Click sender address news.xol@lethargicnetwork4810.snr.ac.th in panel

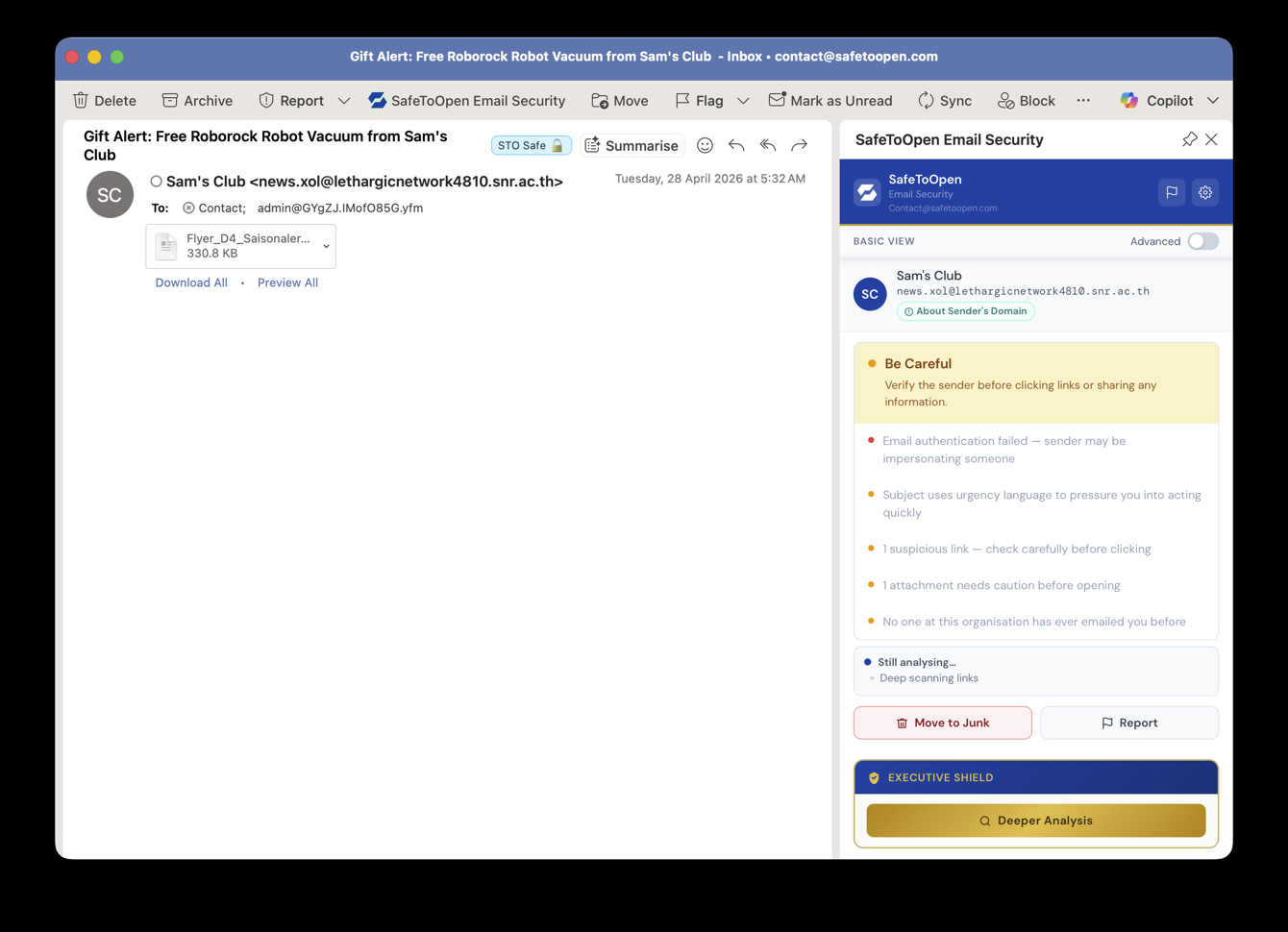(1023, 291)
